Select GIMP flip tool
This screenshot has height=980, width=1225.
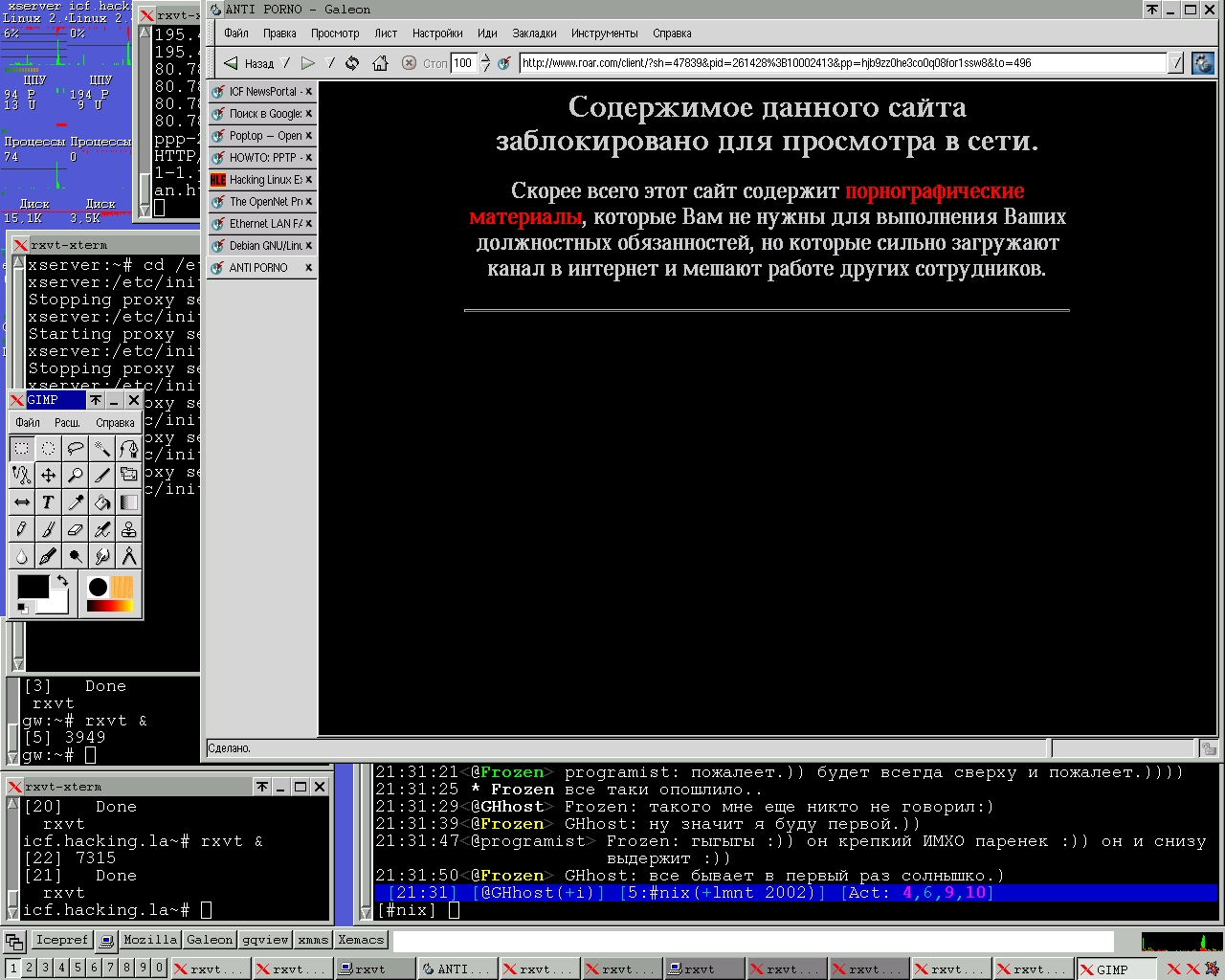coord(21,501)
